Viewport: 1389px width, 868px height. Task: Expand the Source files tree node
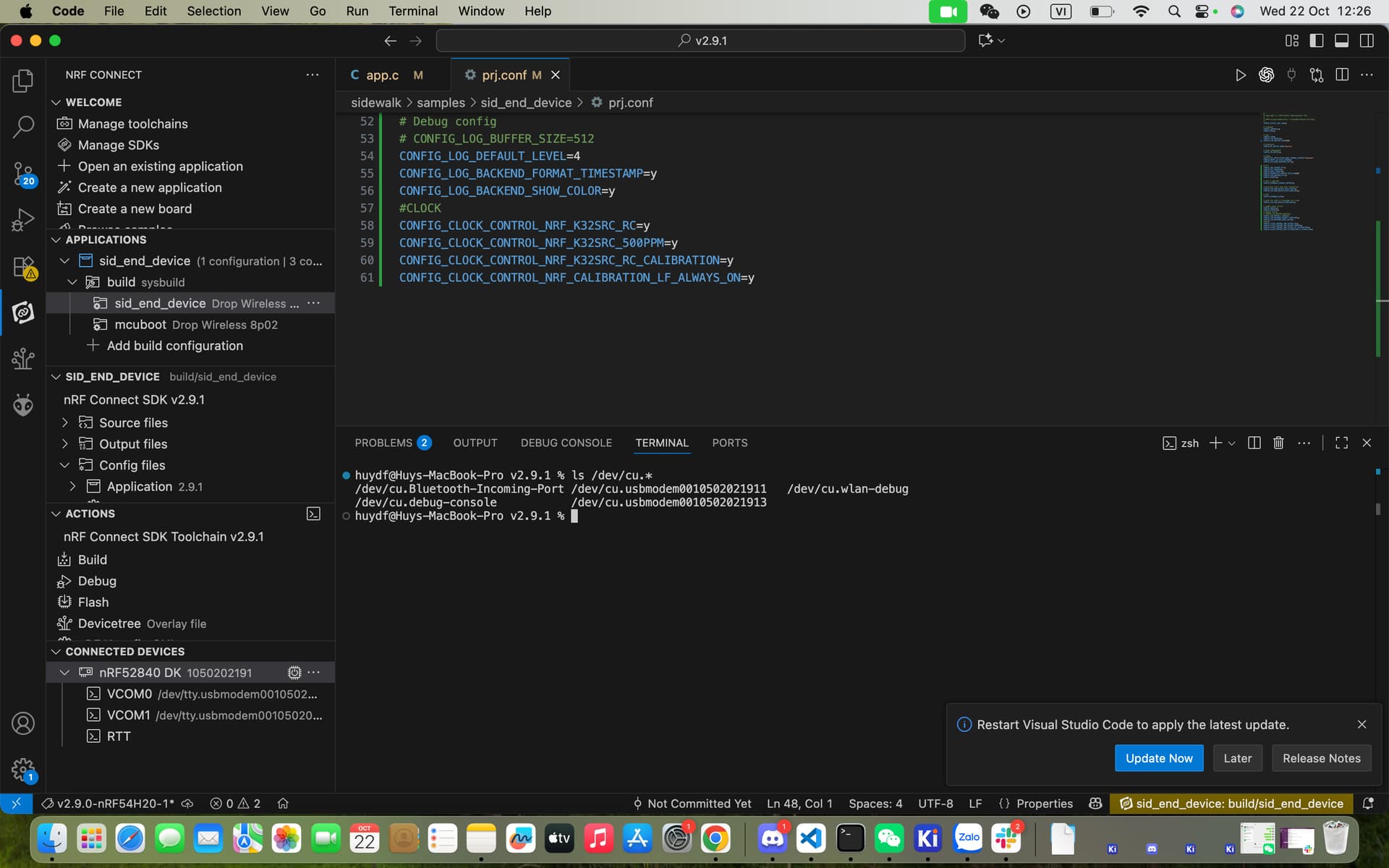[65, 422]
